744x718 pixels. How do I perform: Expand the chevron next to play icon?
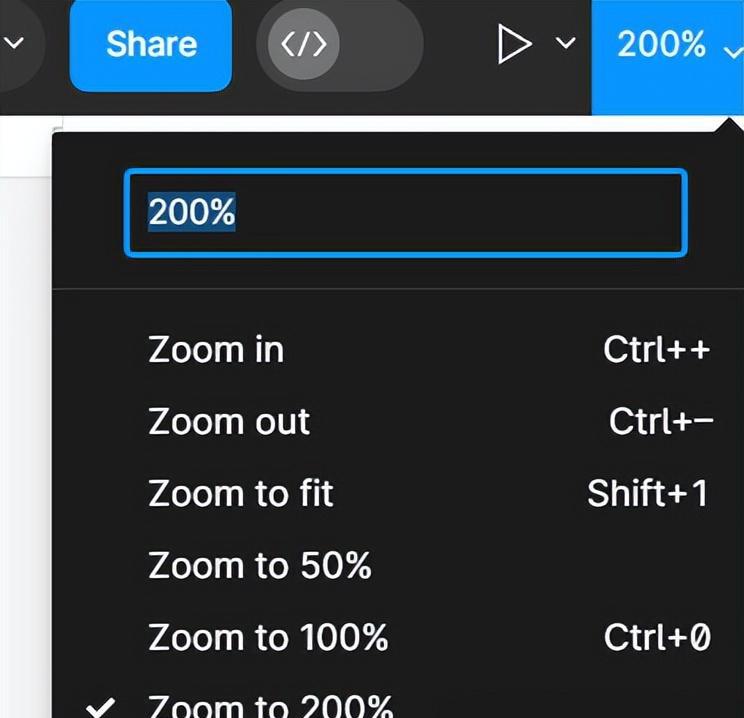click(565, 43)
